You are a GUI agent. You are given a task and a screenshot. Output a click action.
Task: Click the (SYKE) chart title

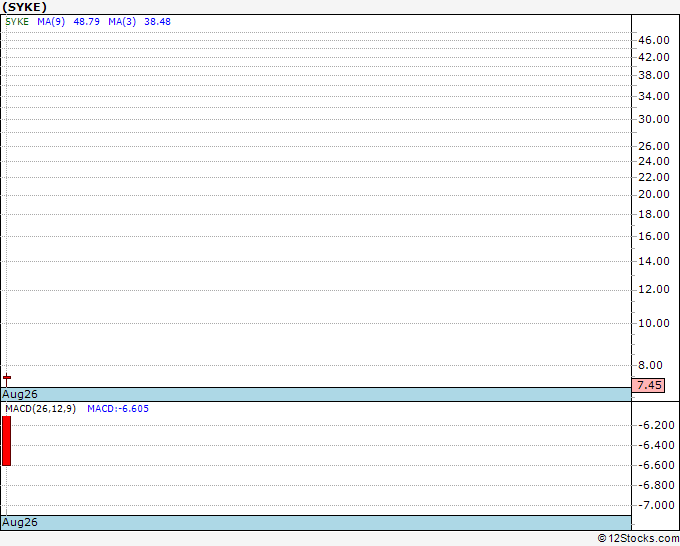point(24,7)
